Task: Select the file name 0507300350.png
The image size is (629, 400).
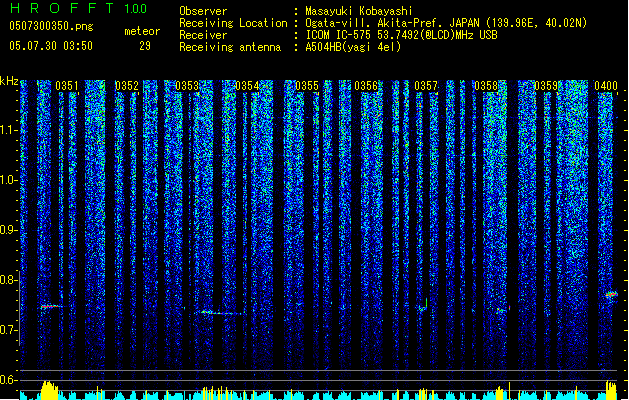Action: pos(51,27)
